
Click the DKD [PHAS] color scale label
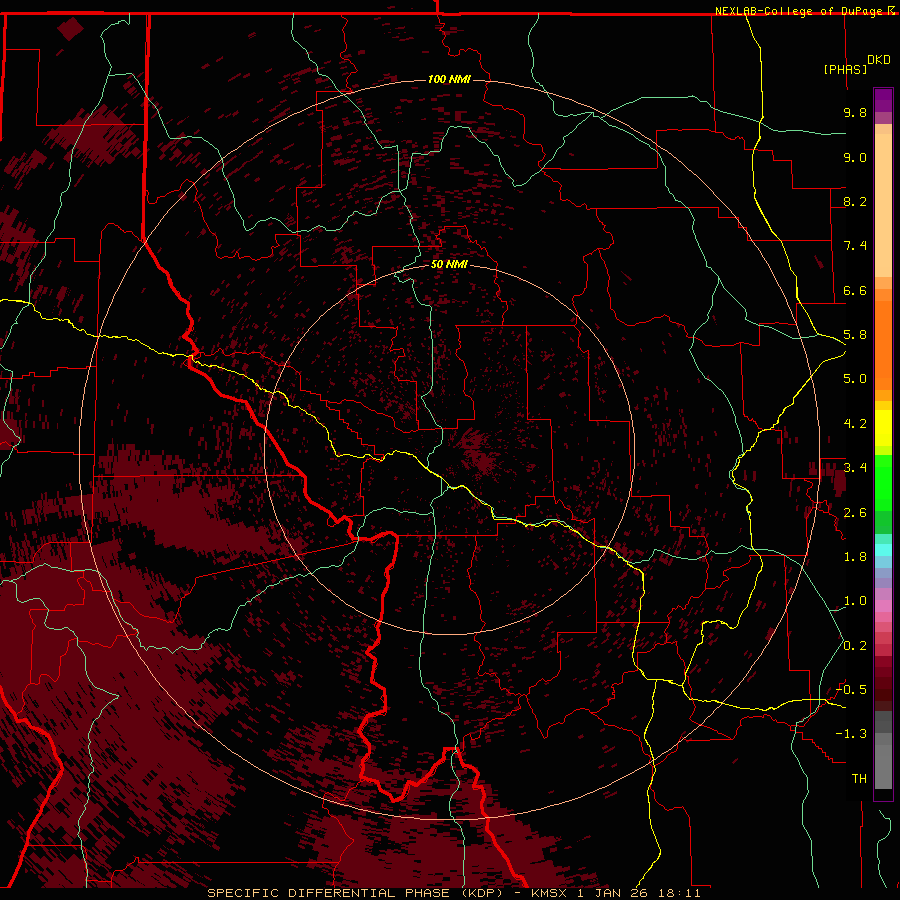pos(856,64)
